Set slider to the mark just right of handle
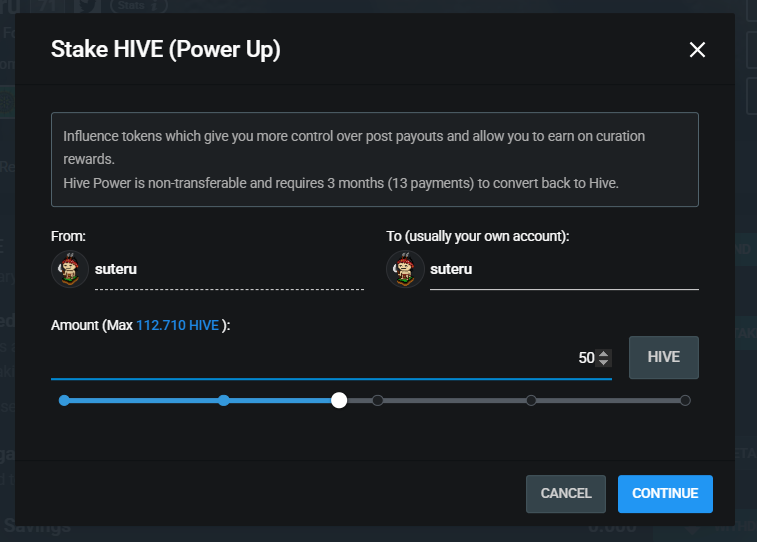This screenshot has width=757, height=542. click(x=378, y=400)
